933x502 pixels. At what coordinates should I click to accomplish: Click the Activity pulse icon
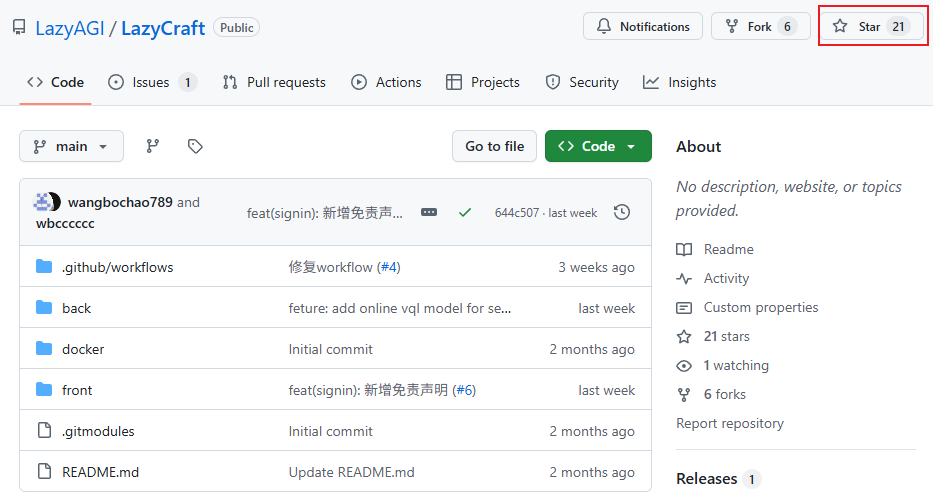coord(684,278)
